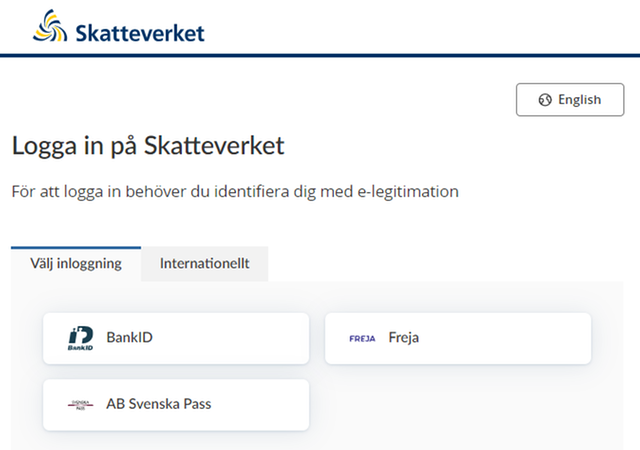Choose AB Svenska Pass login option
Viewport: 640px width, 450px height.
point(176,405)
